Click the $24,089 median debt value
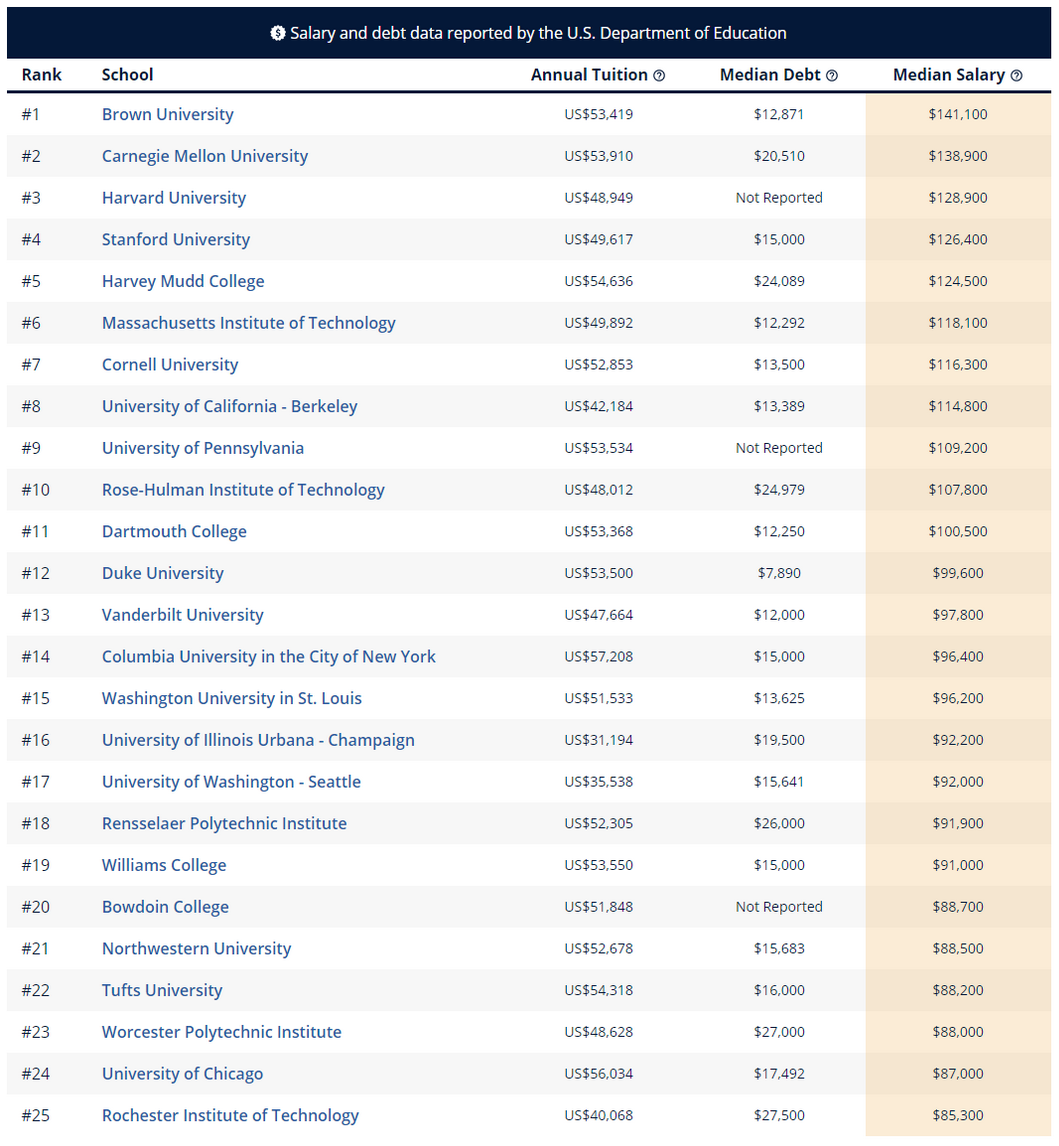Viewport: 1059px width, 1146px height. pos(779,281)
